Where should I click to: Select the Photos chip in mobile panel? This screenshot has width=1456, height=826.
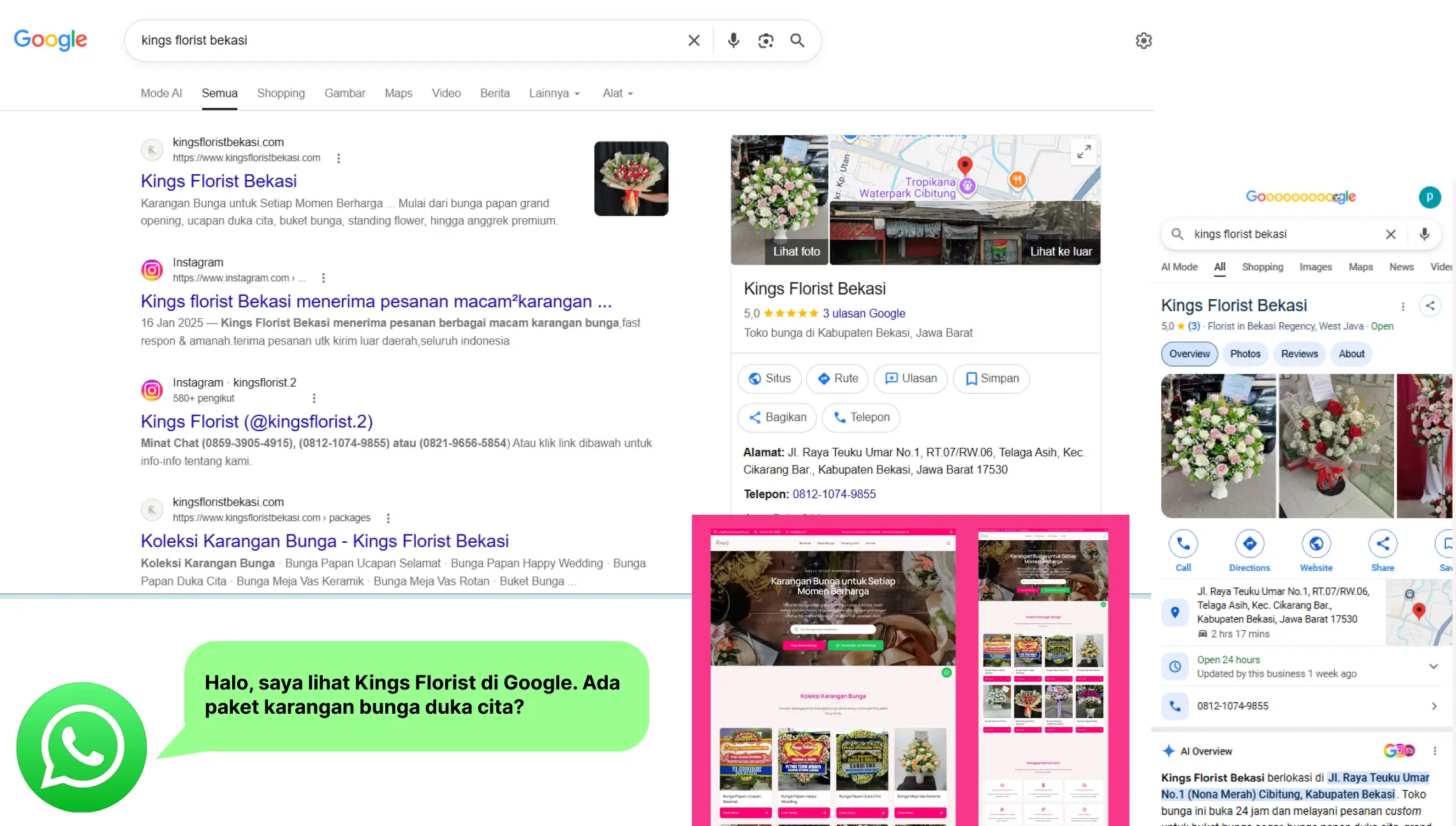[x=1245, y=354]
